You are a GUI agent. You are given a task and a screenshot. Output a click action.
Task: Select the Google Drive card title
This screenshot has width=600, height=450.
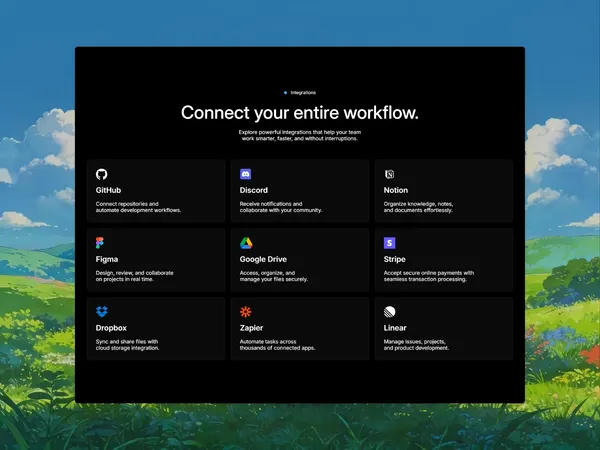pyautogui.click(x=263, y=259)
